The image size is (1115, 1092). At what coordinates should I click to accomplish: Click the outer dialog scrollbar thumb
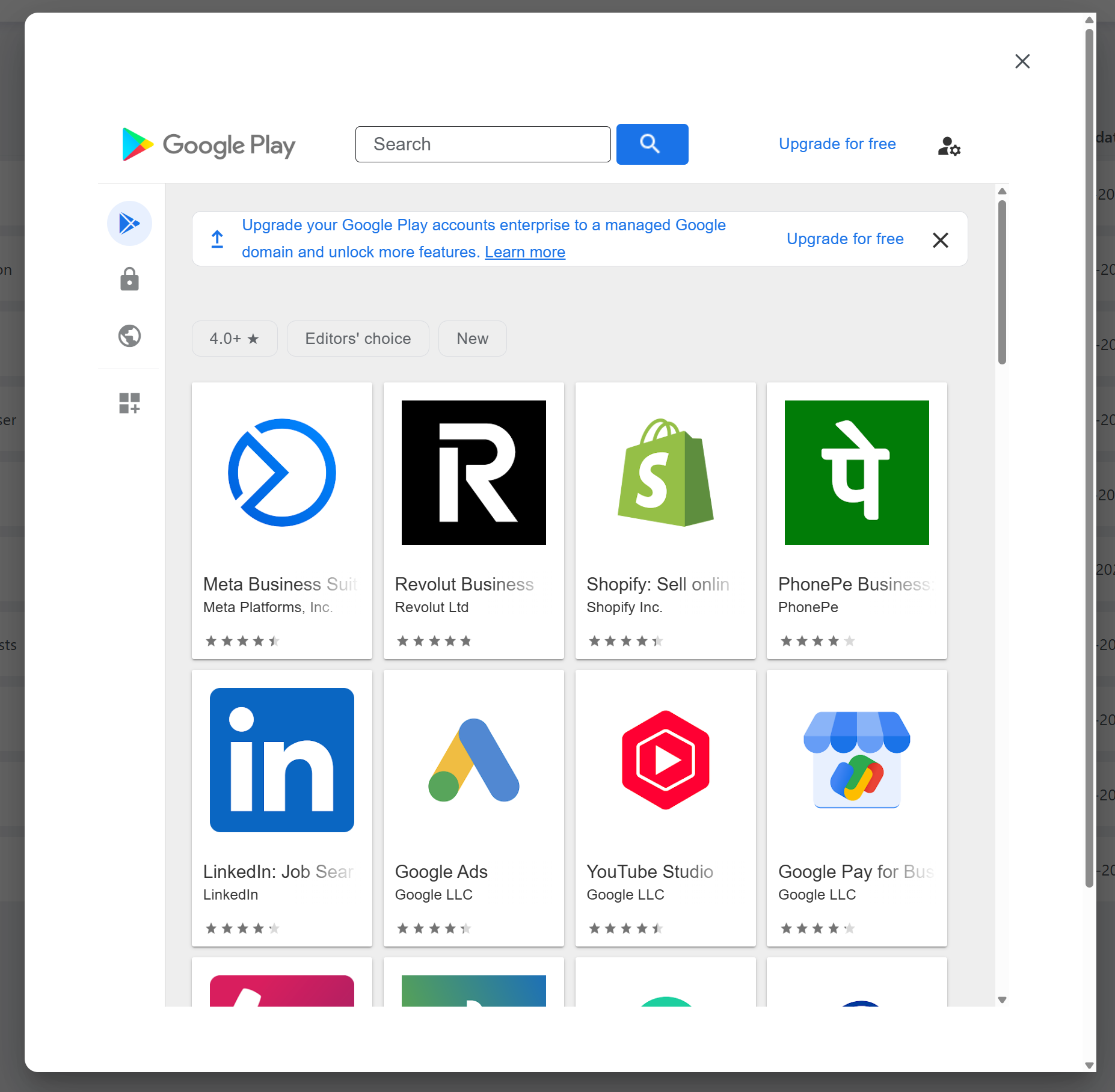click(x=1089, y=458)
